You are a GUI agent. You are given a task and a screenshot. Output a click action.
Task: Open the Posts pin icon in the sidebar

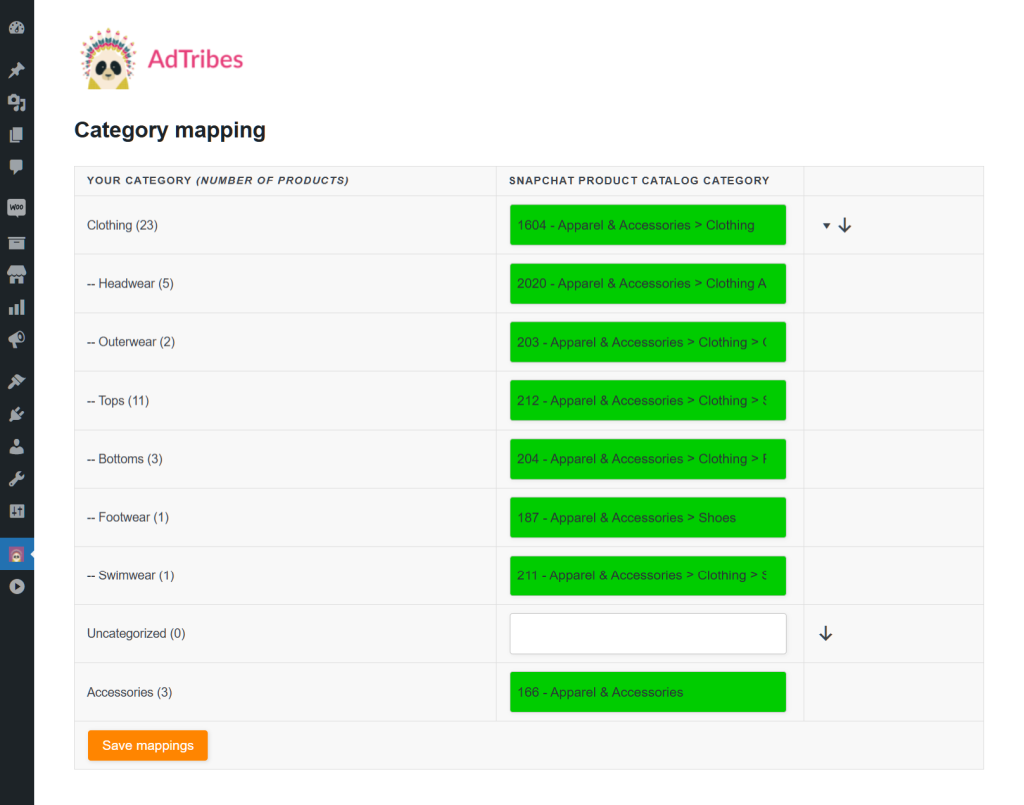[16, 69]
